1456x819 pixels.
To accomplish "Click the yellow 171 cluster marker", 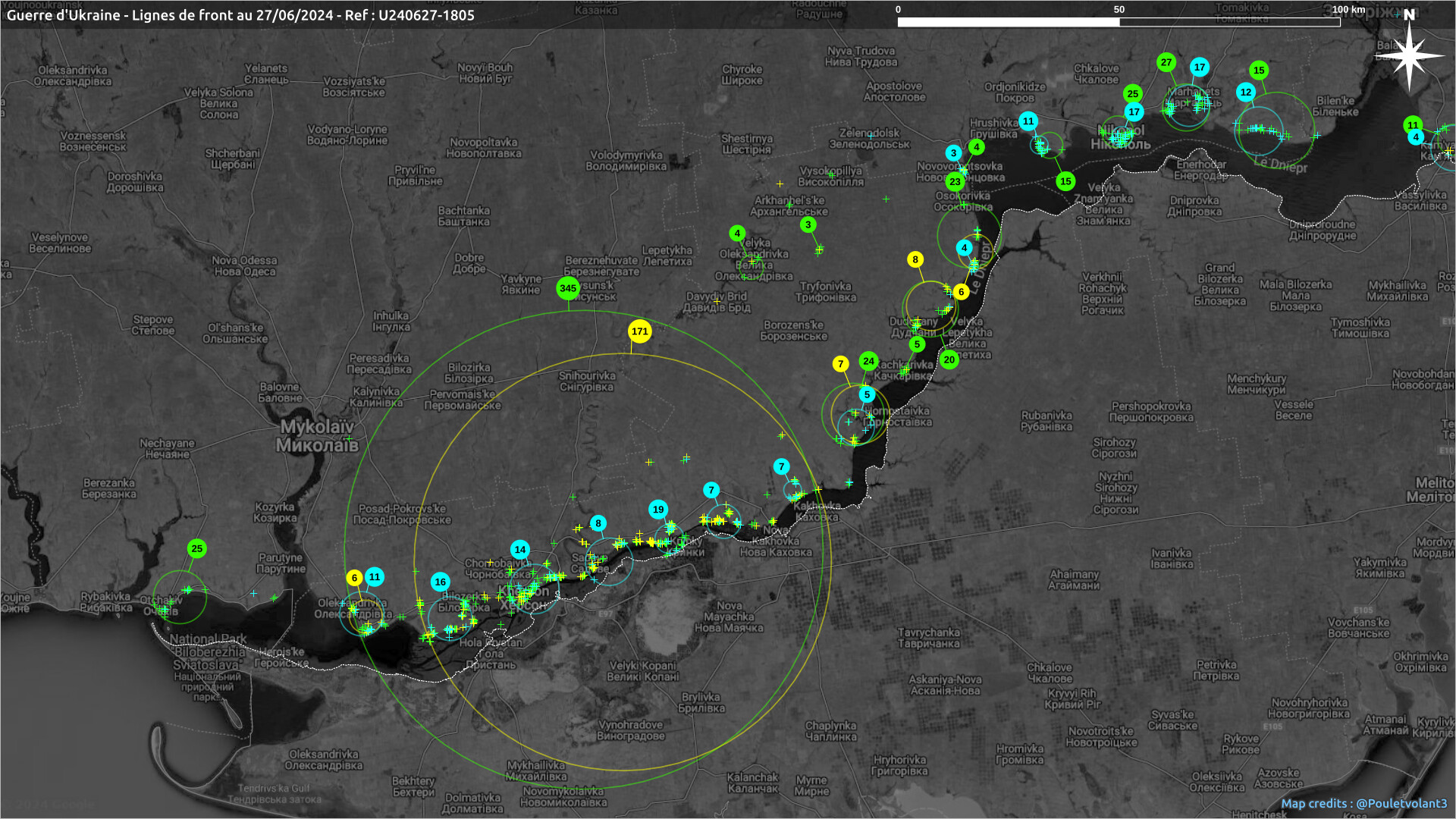I will (640, 331).
